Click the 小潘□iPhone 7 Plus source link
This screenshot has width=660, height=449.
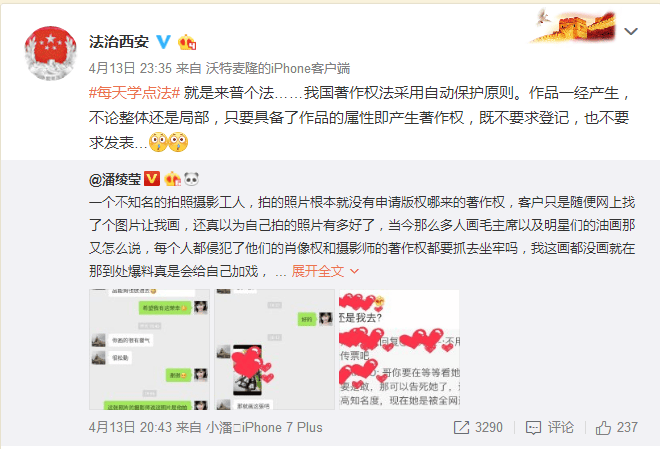tap(264, 428)
